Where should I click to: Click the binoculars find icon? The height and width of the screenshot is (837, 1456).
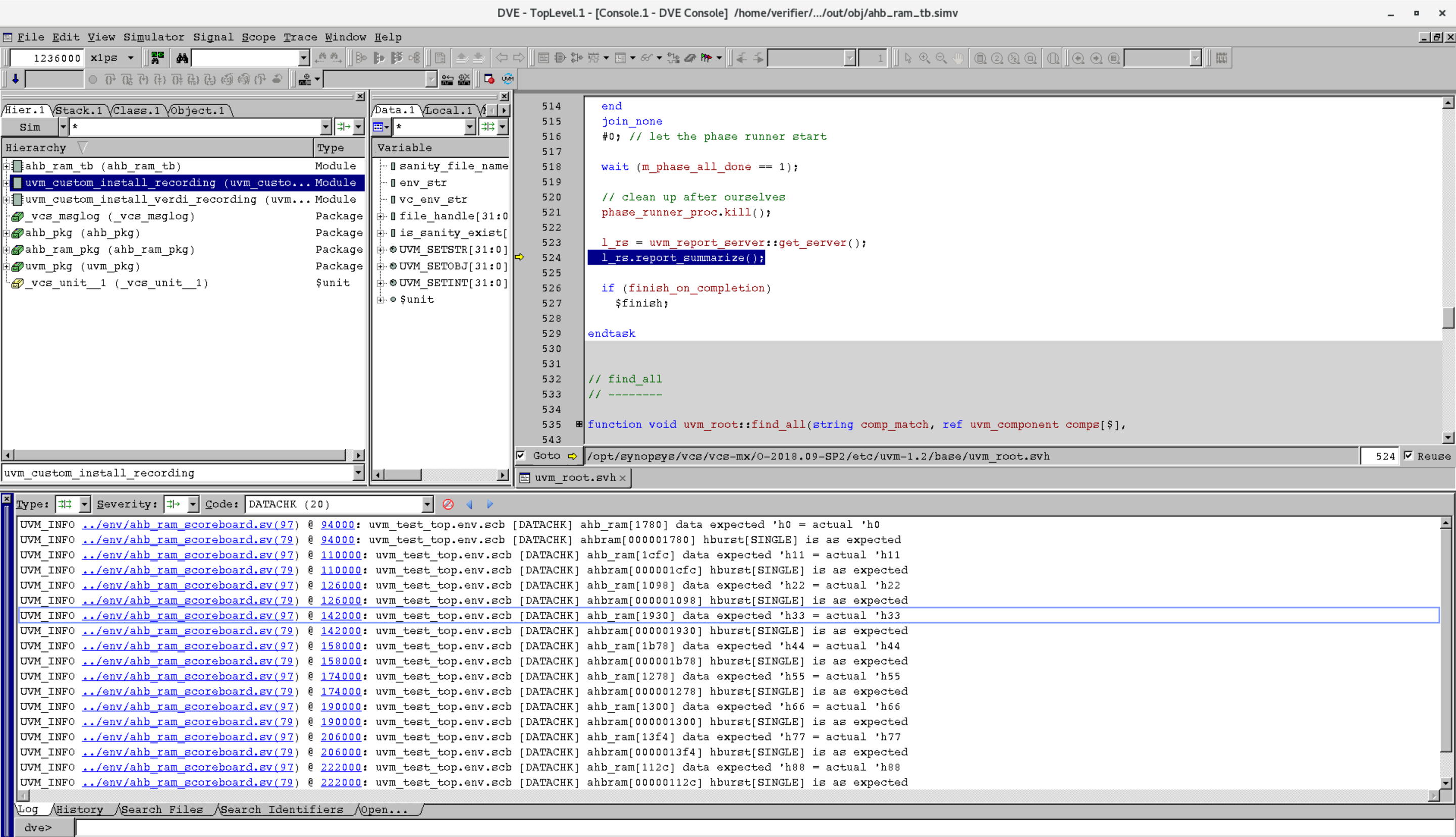[182, 58]
